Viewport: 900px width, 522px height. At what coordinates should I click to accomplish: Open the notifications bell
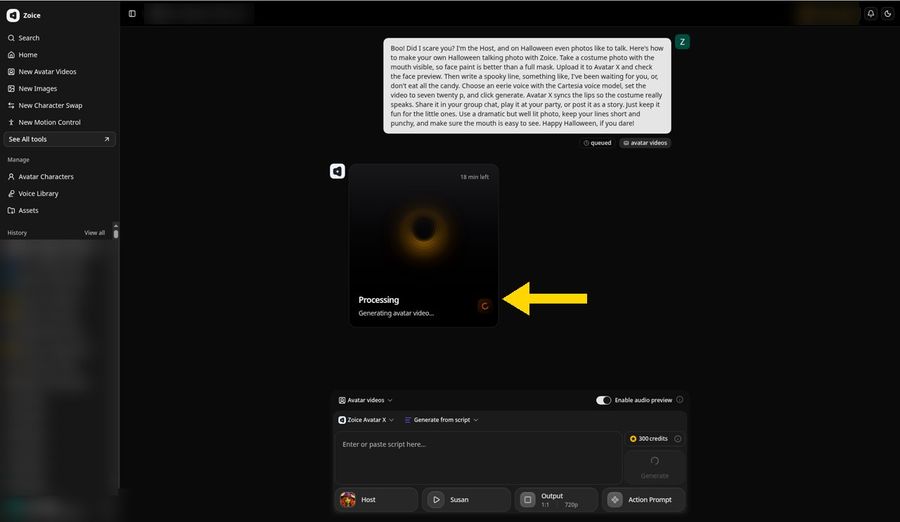coord(871,14)
